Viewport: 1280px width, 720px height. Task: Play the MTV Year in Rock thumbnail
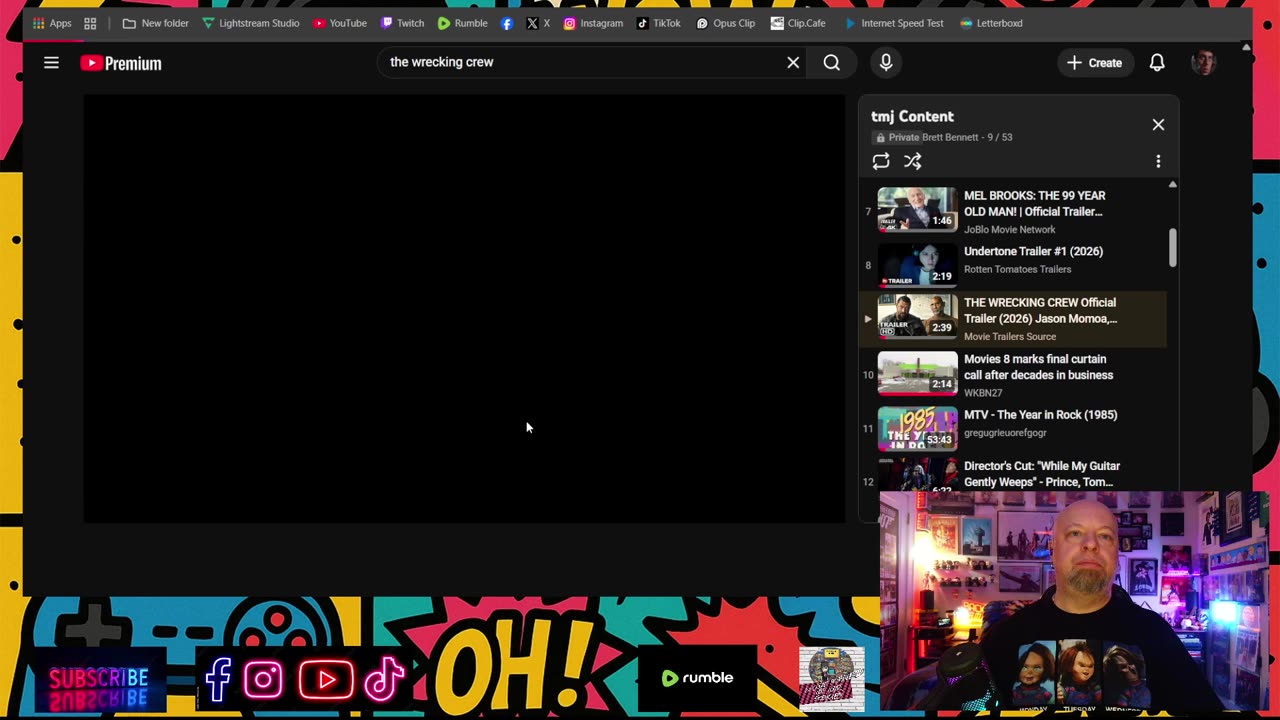917,428
